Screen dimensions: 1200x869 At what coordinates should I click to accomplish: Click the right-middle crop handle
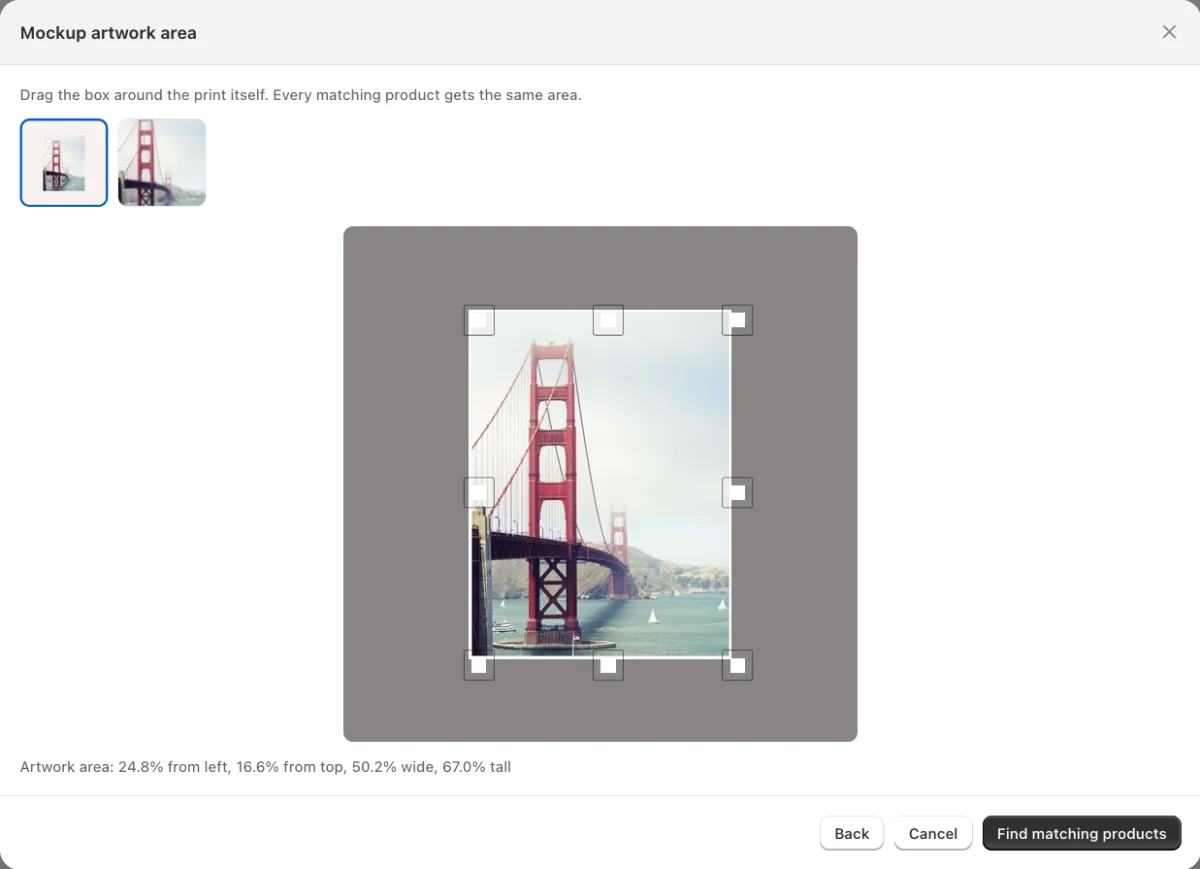(737, 492)
